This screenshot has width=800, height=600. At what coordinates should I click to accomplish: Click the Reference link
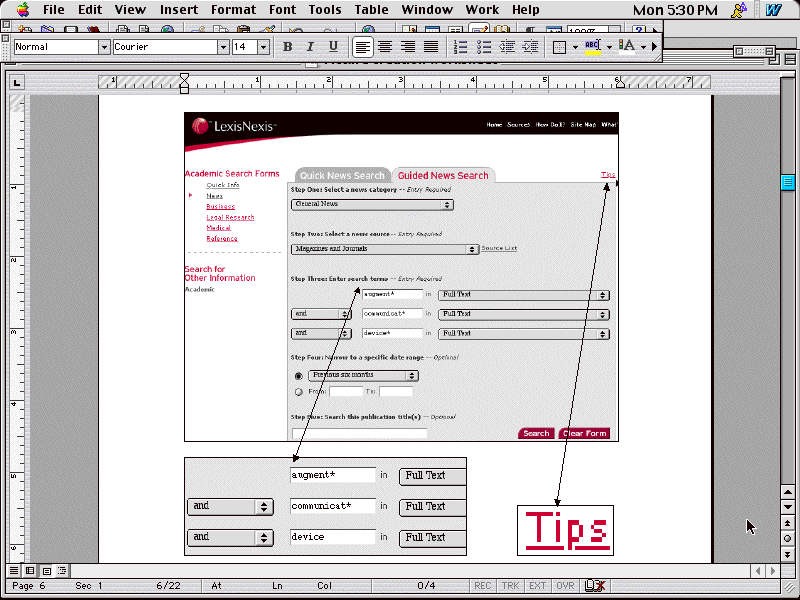pyautogui.click(x=222, y=239)
